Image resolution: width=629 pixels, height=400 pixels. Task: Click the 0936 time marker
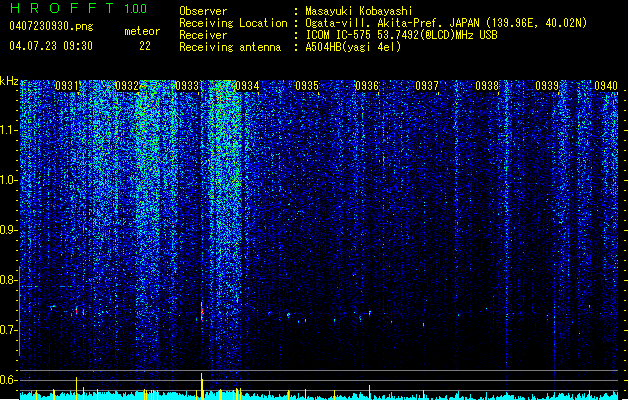(x=367, y=86)
